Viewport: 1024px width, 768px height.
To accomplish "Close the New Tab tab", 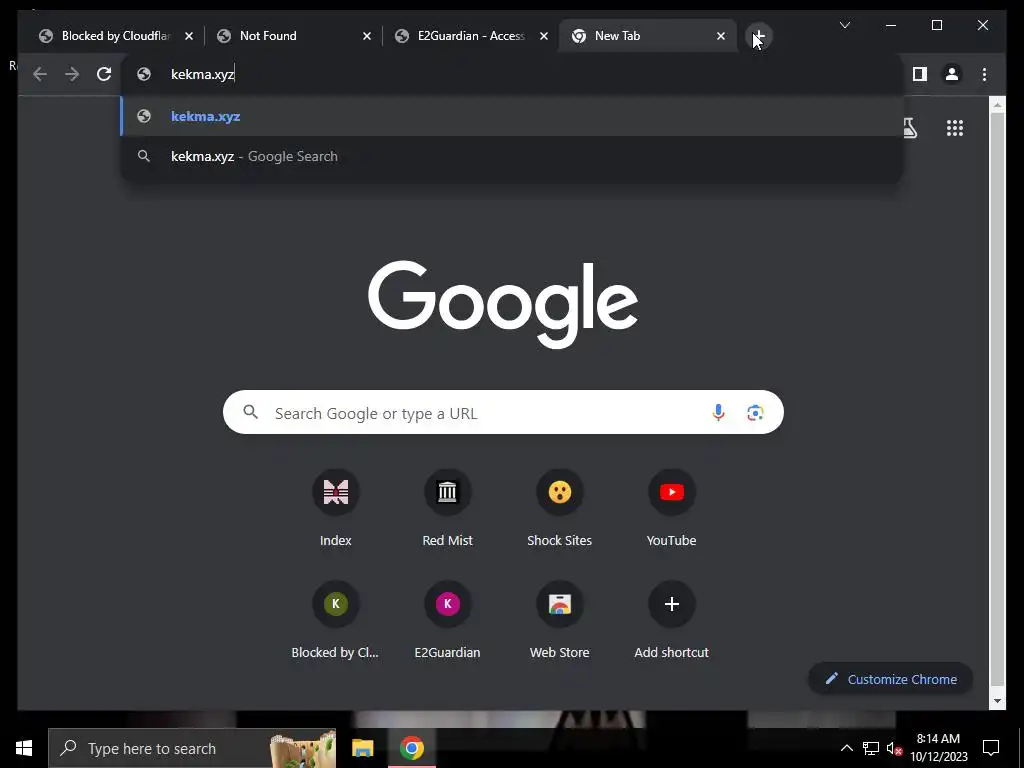I will coord(721,36).
